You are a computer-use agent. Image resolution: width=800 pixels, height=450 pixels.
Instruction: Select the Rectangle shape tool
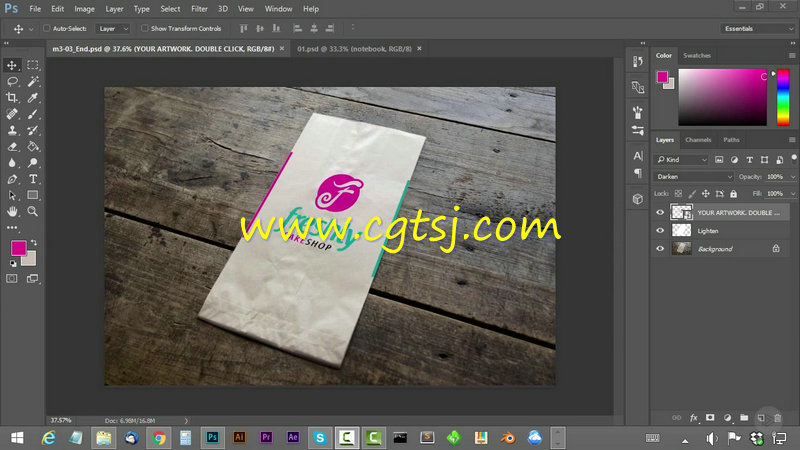pos(33,195)
